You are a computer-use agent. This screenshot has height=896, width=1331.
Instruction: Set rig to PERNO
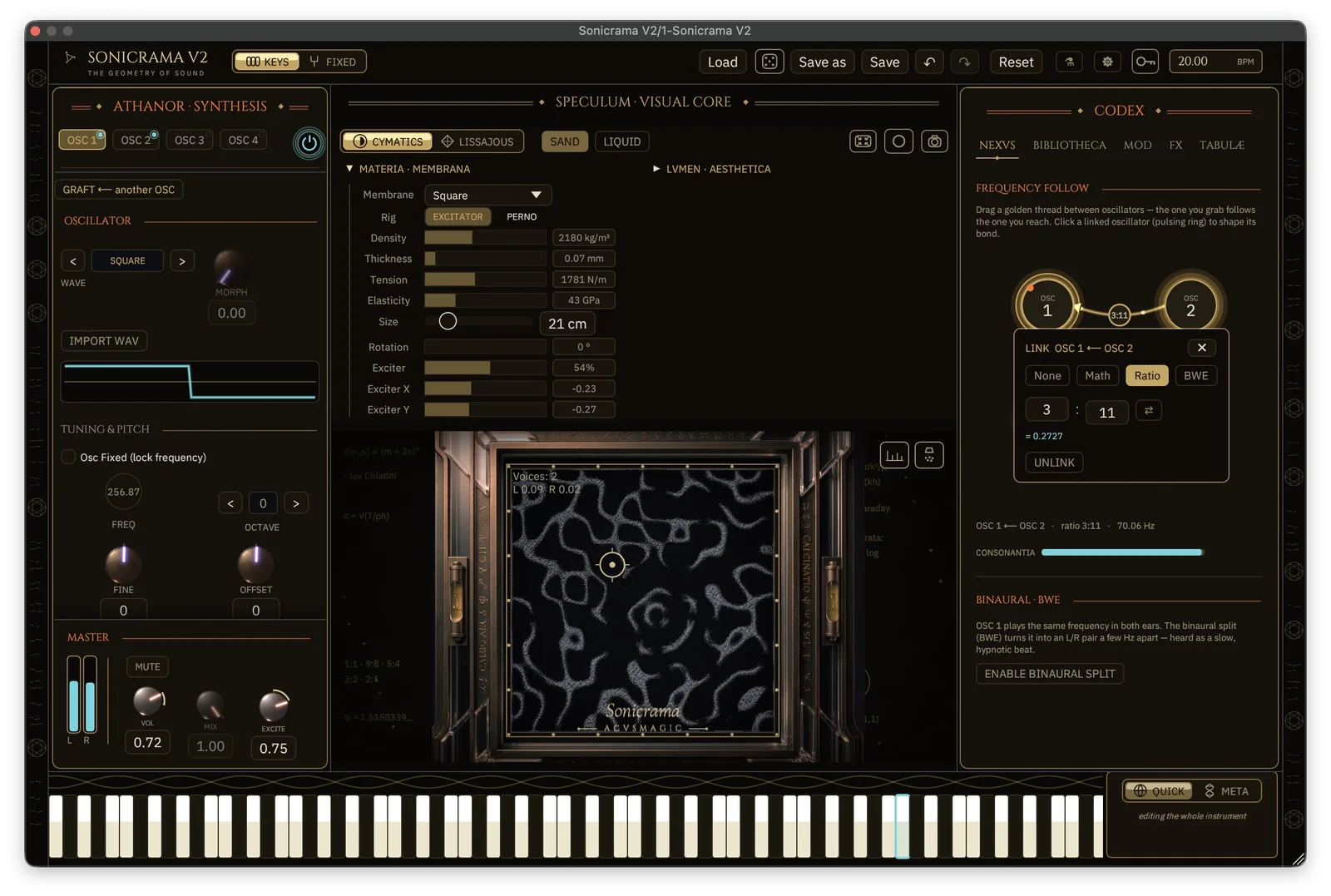click(522, 217)
